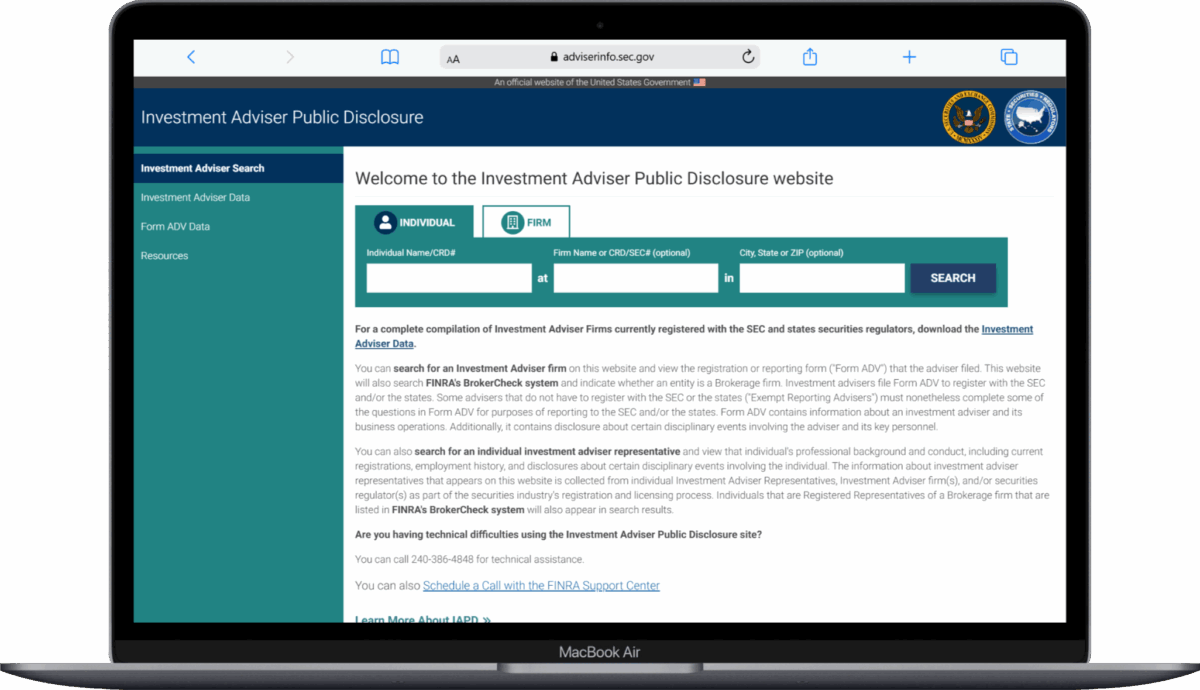This screenshot has width=1200, height=690.
Task: Click the Safari forward navigation arrow
Action: click(x=290, y=57)
